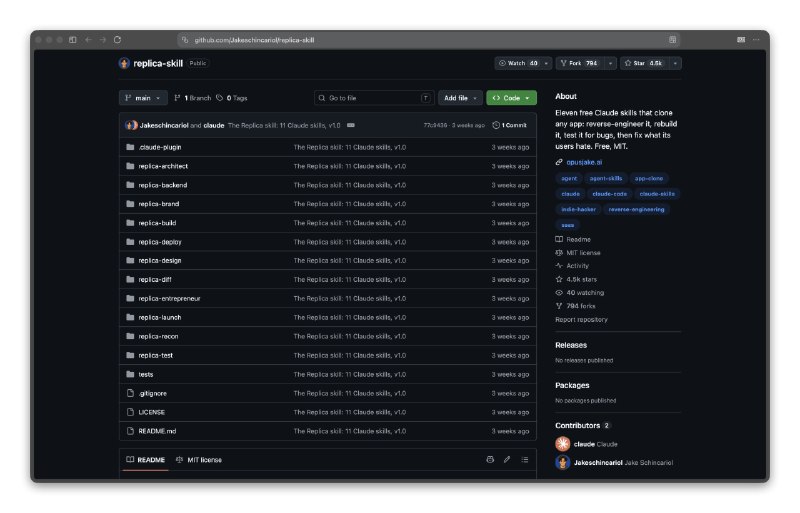Switch to the MIT license tab
The image size is (800, 513).
[x=199, y=460]
